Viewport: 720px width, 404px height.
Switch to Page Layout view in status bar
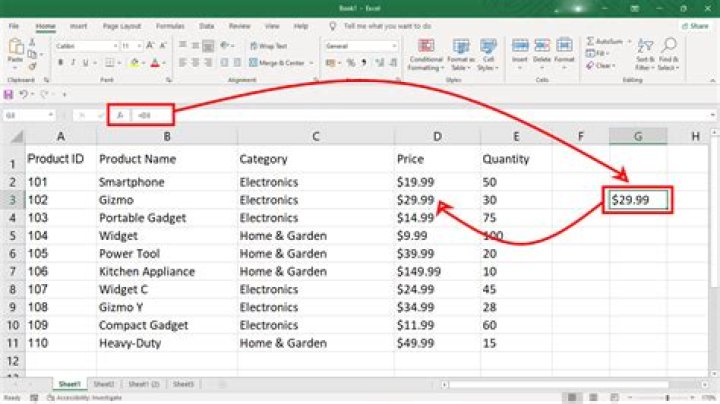point(593,397)
